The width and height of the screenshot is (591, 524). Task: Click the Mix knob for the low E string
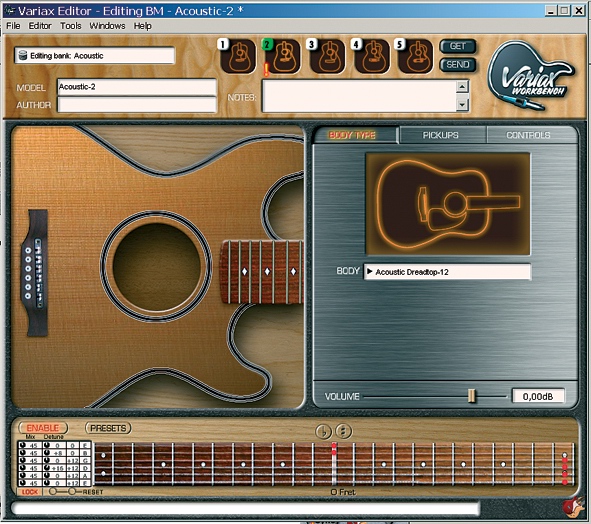coord(22,483)
